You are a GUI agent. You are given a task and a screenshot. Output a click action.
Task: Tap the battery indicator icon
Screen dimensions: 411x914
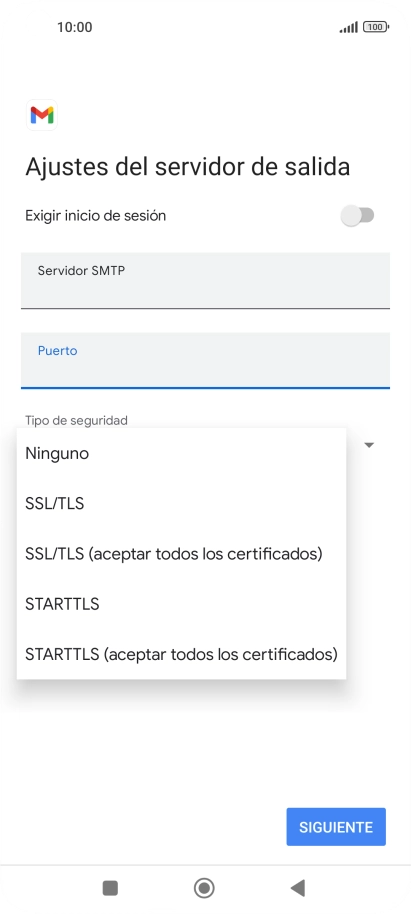point(376,27)
